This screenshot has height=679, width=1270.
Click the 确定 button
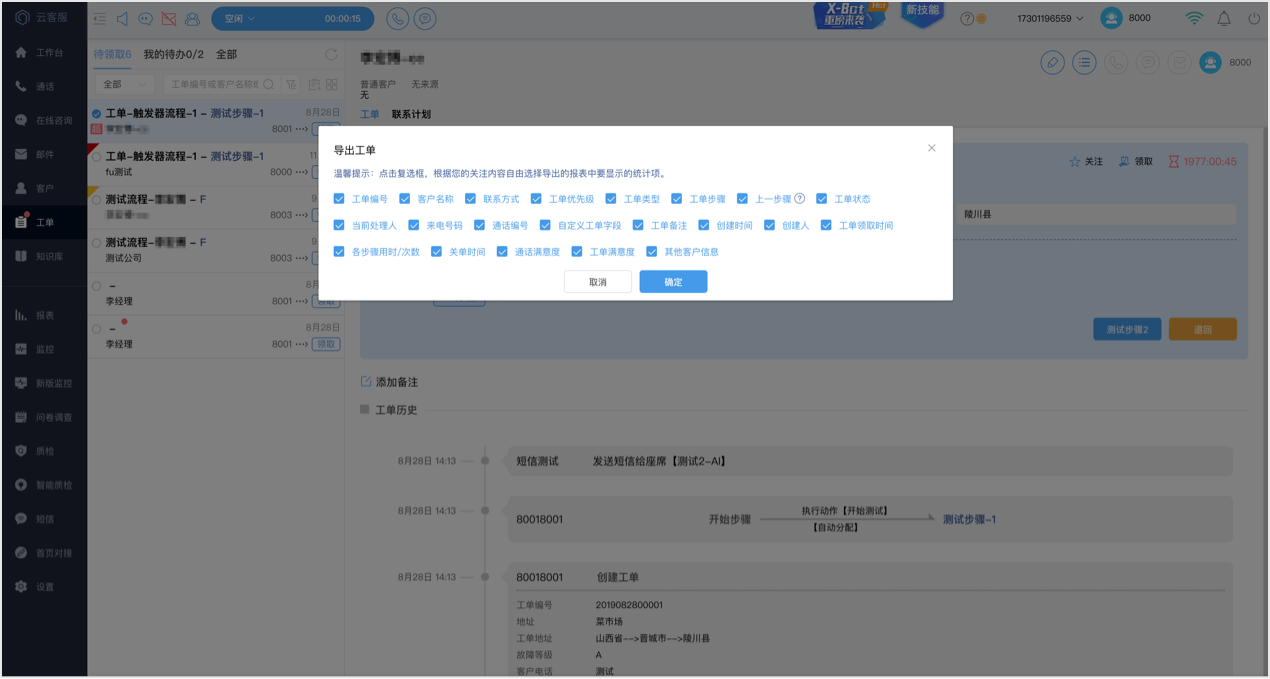673,282
